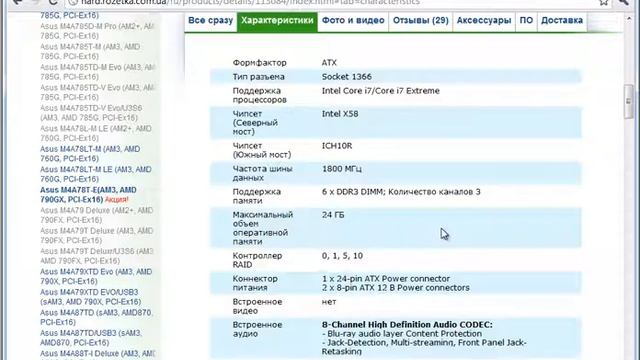Image resolution: width=640 pixels, height=360 pixels.
Task: Open Asus M4A79XTD EVO/USB3 link
Action: [91, 297]
